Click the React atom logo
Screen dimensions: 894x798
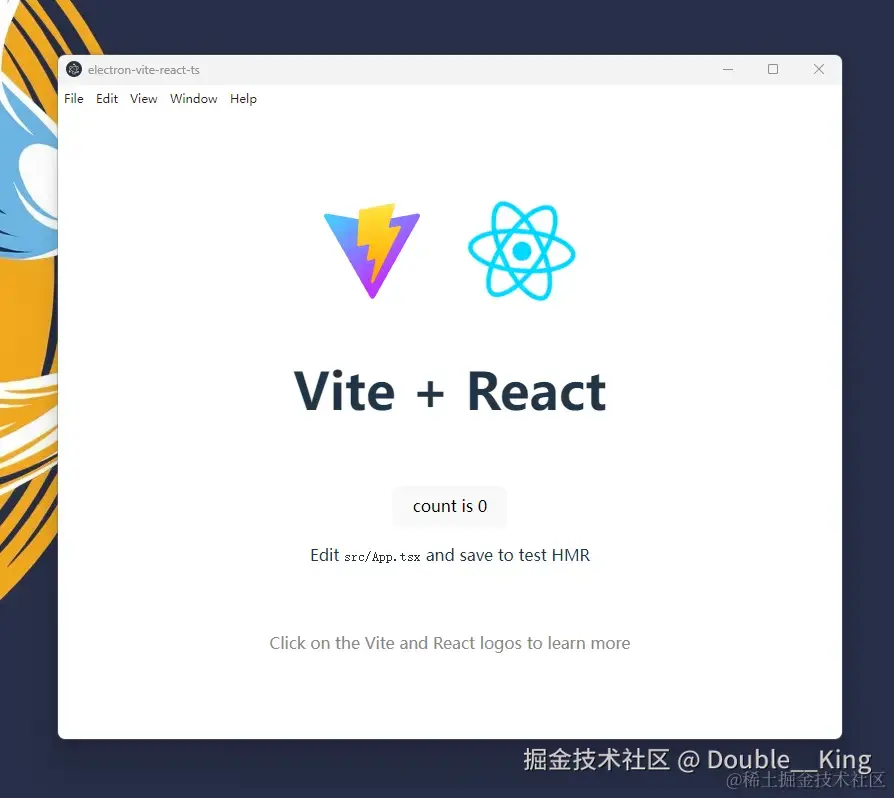(x=522, y=251)
